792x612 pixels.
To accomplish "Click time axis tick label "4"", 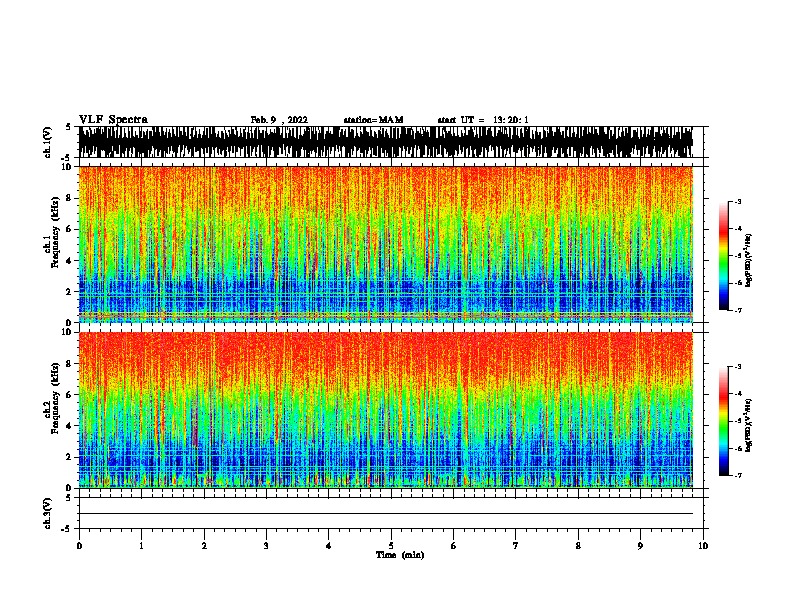I will (329, 546).
